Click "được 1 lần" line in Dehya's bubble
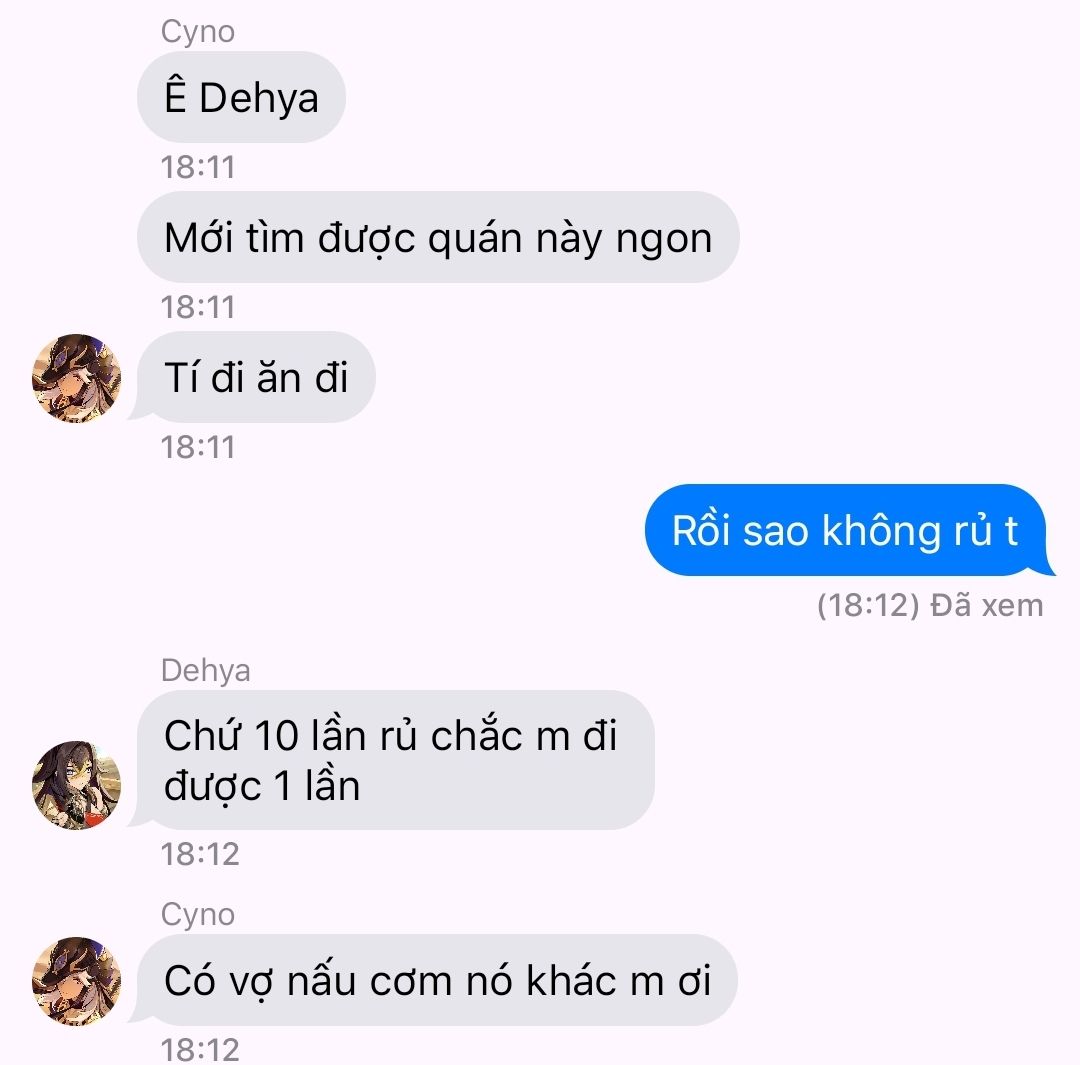This screenshot has height=1065, width=1080. click(x=262, y=786)
